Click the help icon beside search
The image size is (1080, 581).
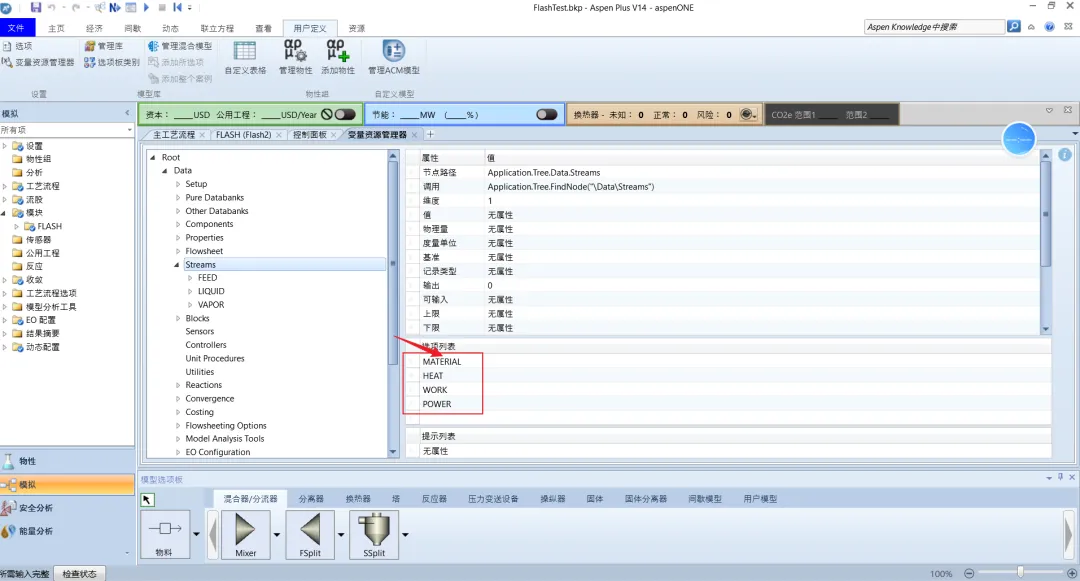[x=1049, y=27]
